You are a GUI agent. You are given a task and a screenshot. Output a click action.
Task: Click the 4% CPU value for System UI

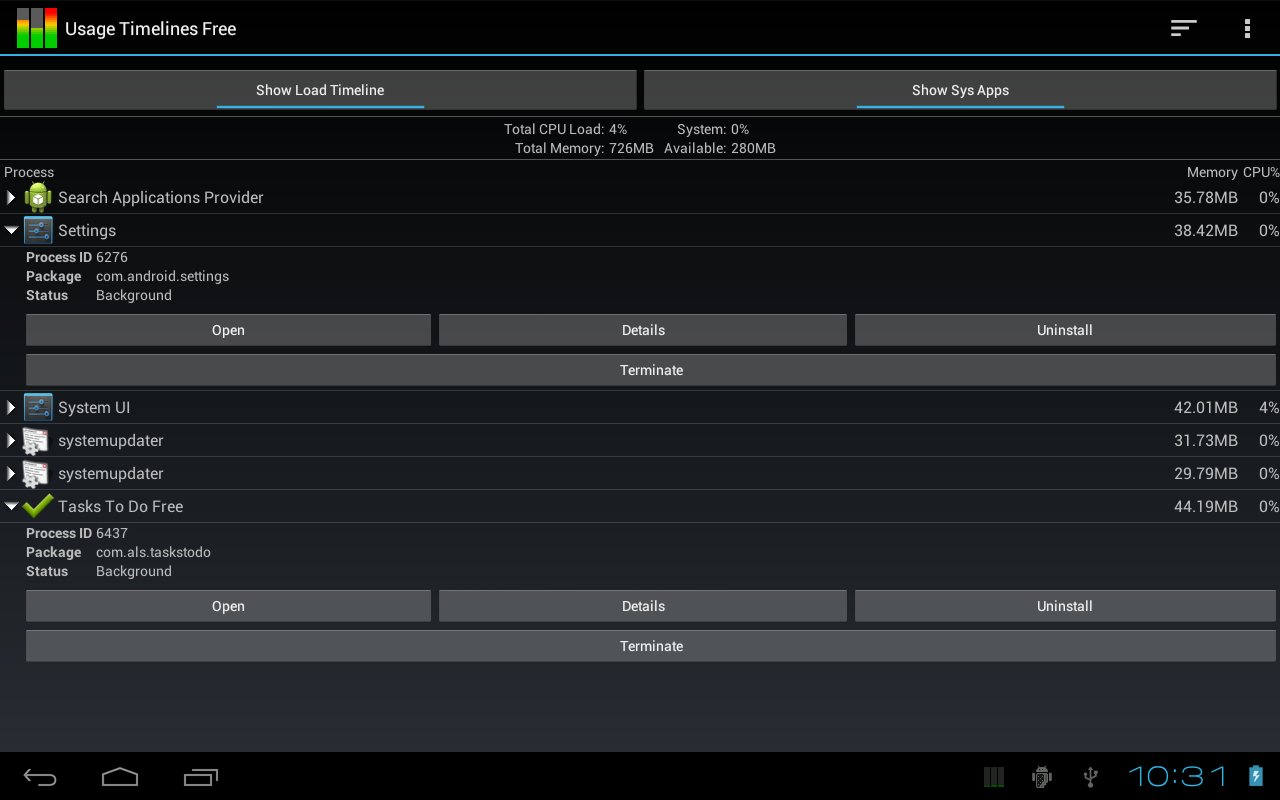coord(1269,407)
